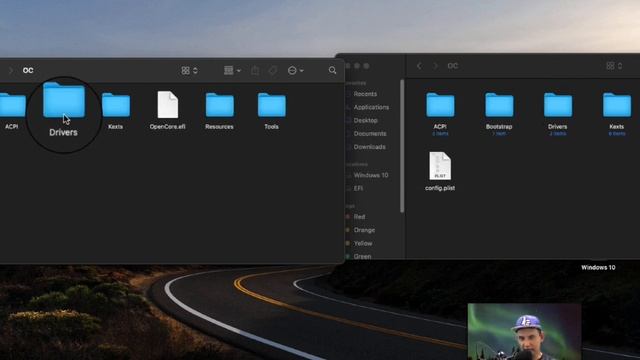Open the Drivers folder in right Finder window

click(558, 105)
